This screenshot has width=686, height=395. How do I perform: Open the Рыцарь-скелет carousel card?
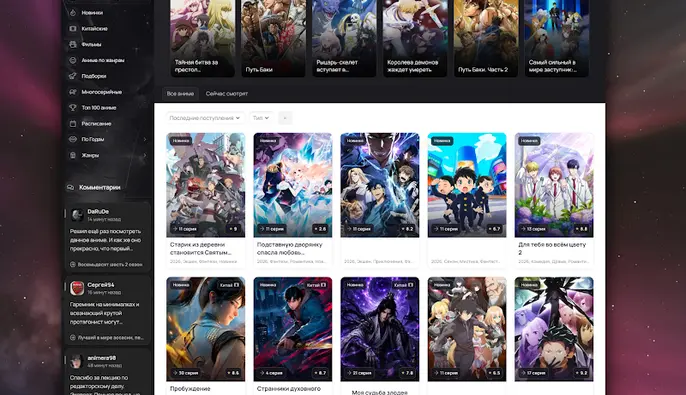point(344,38)
